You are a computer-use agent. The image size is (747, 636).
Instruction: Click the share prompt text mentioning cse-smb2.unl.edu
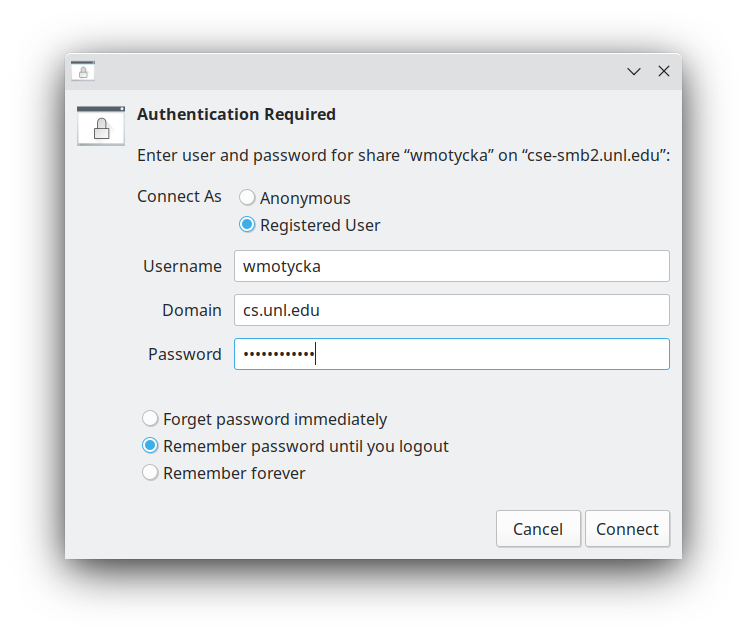403,156
